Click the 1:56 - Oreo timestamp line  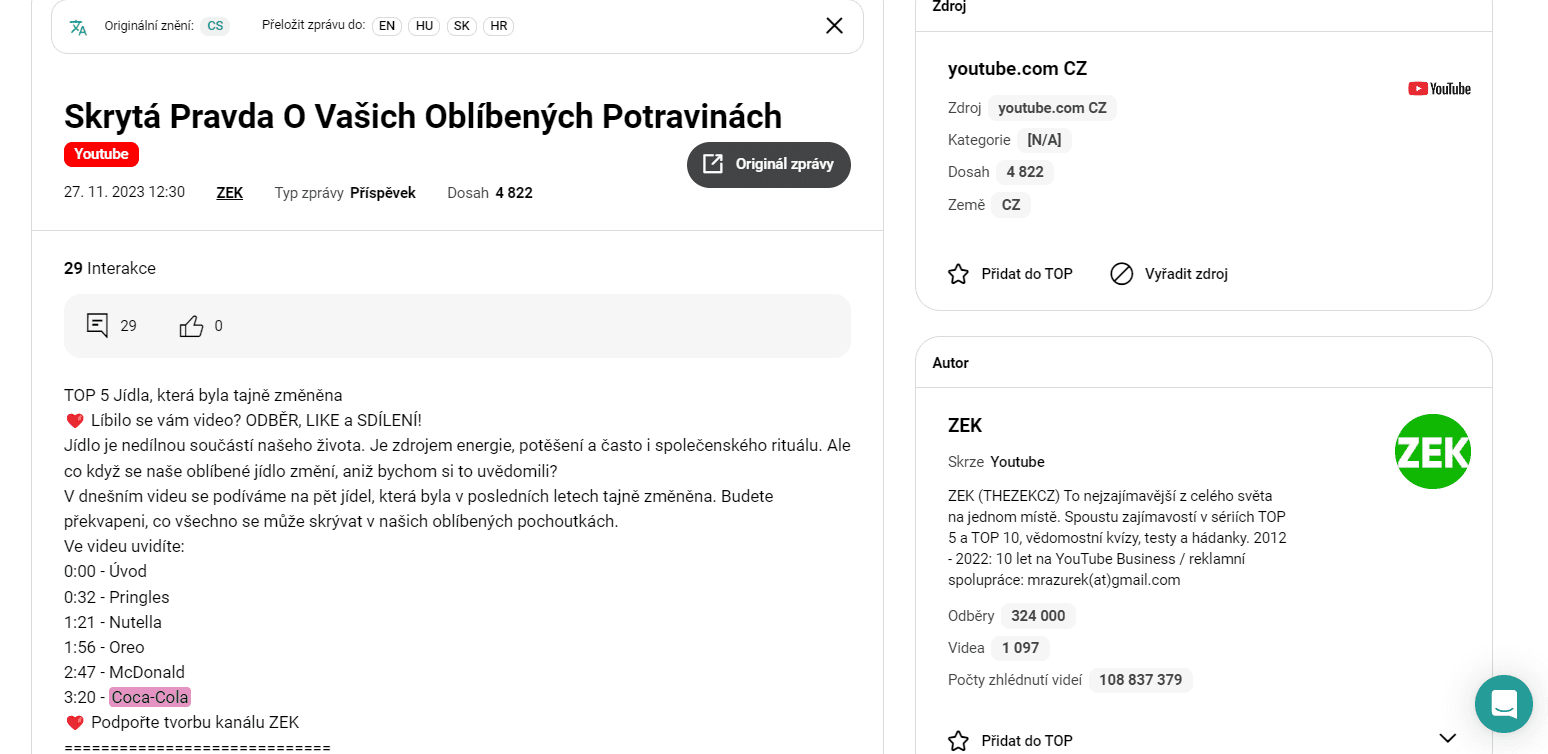point(104,647)
